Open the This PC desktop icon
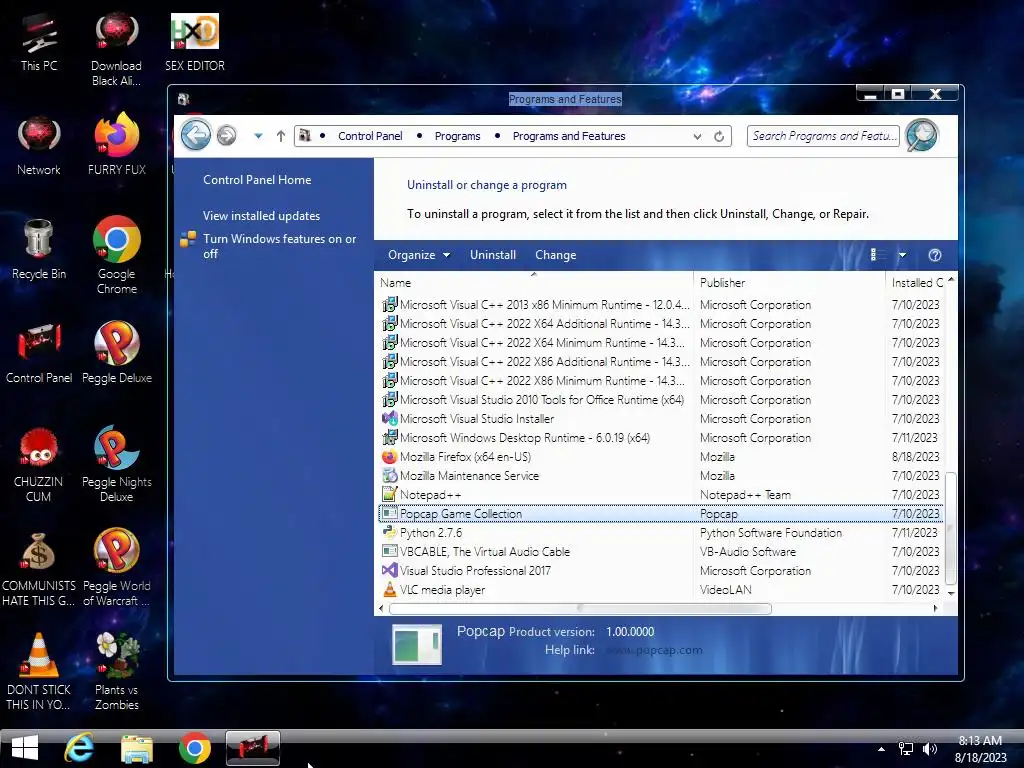Image resolution: width=1024 pixels, height=768 pixels. pyautogui.click(x=39, y=42)
